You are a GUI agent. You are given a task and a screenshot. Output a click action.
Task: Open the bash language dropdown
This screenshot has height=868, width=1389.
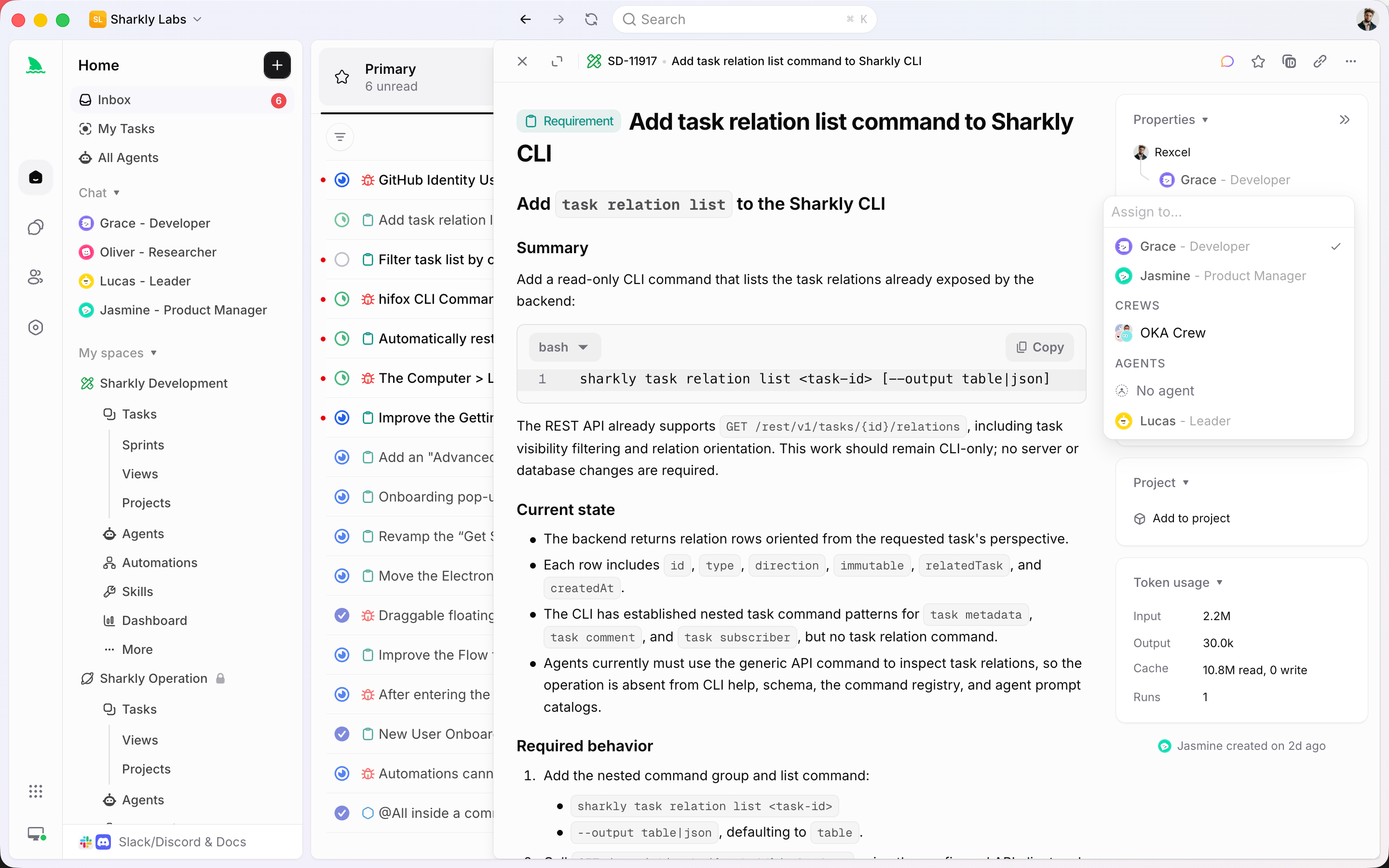564,347
